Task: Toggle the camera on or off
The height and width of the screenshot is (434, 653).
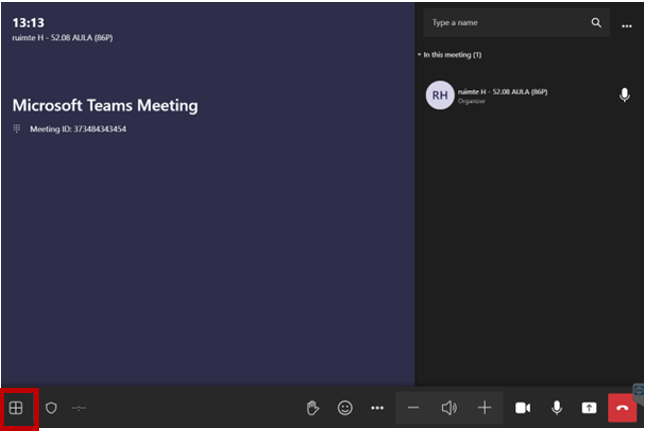Action: point(523,408)
